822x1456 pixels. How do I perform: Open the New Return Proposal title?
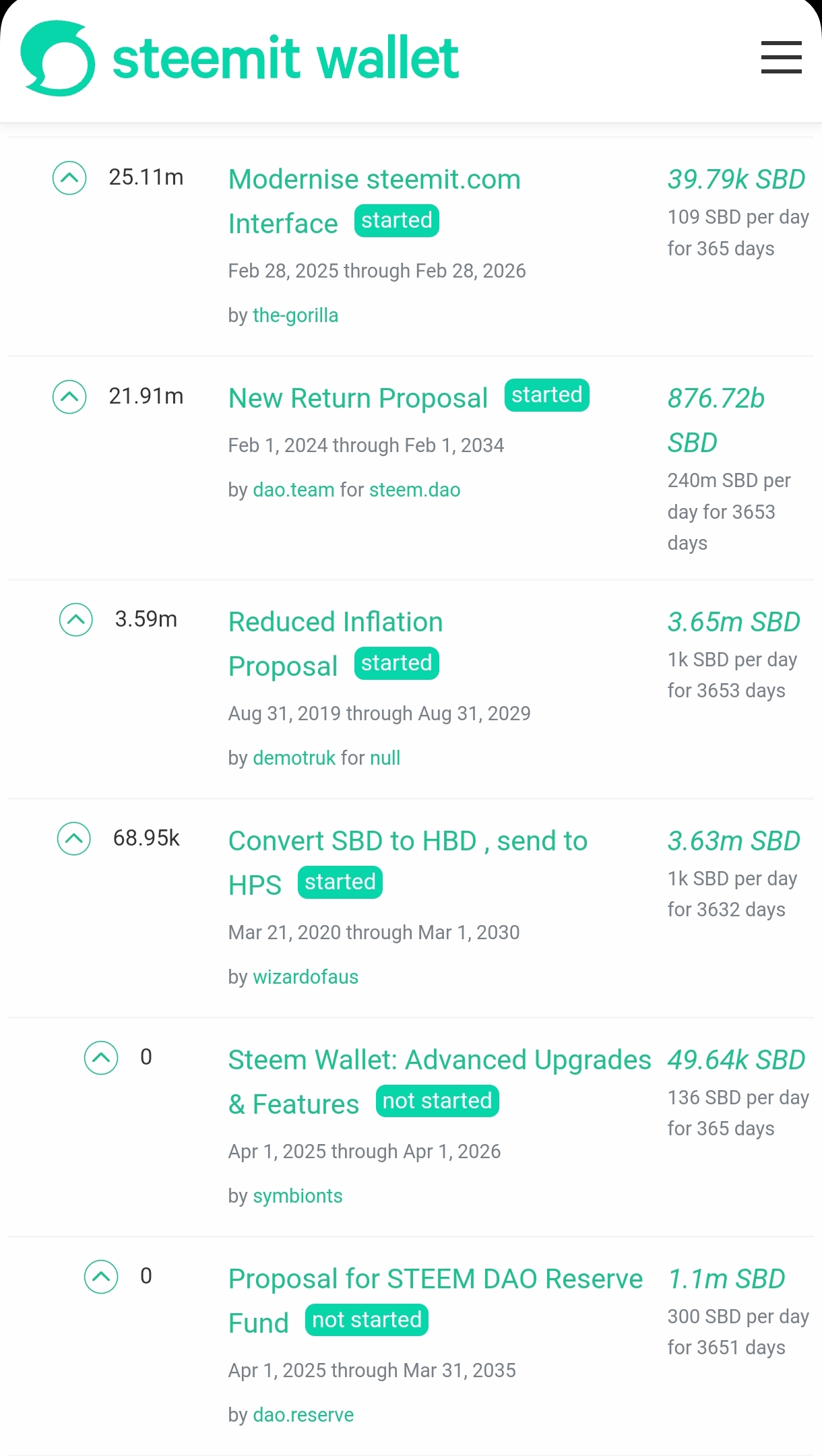358,399
